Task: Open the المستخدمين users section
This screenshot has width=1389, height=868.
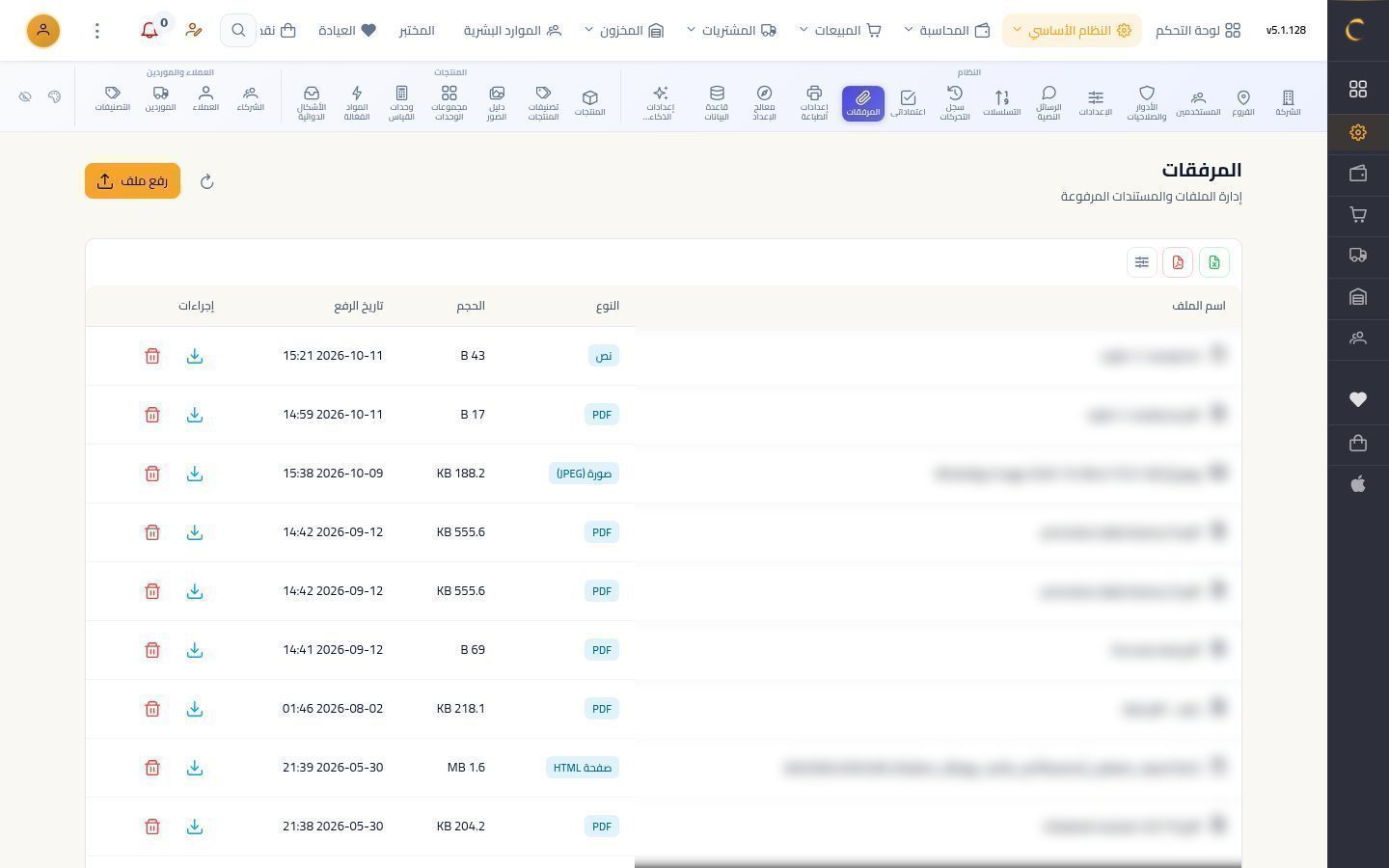Action: click(1198, 102)
